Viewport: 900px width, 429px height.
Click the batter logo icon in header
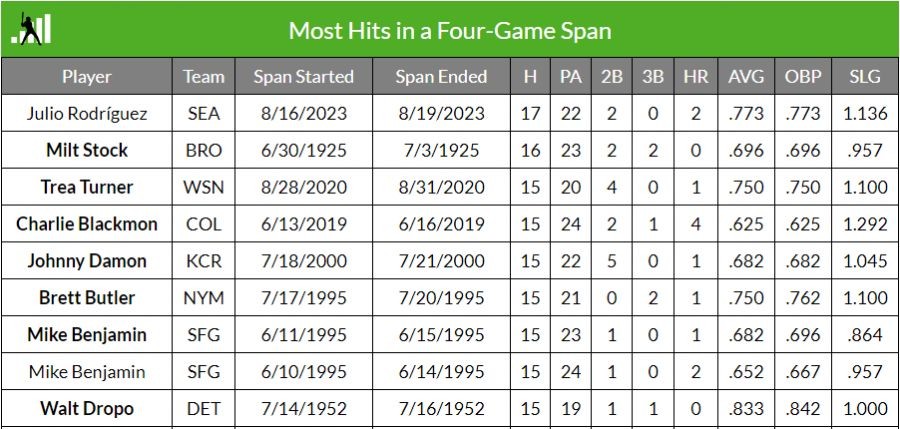point(31,29)
